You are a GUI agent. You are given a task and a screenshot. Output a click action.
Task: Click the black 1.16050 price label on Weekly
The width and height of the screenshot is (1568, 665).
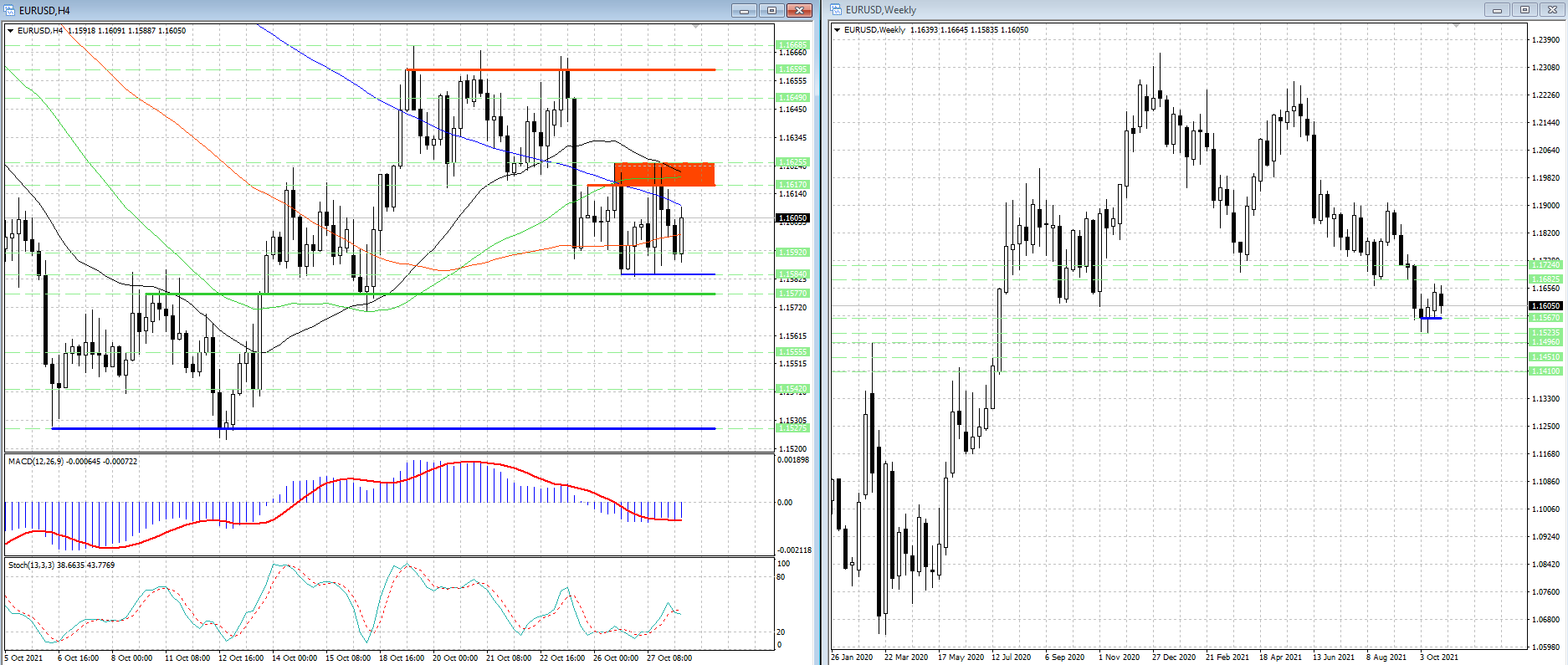pyautogui.click(x=1545, y=305)
